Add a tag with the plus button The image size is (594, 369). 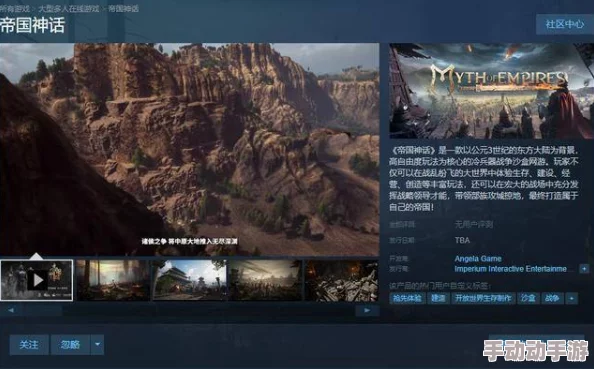pyautogui.click(x=572, y=299)
